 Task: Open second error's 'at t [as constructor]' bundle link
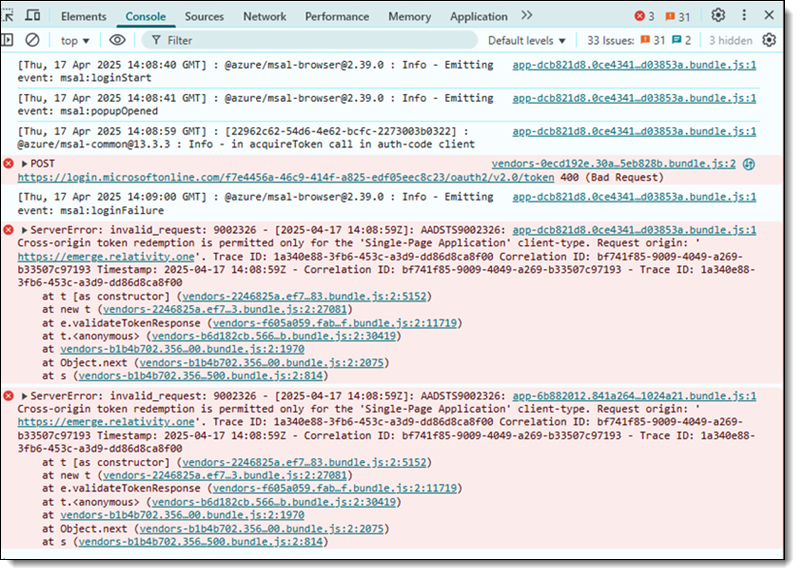(x=305, y=462)
